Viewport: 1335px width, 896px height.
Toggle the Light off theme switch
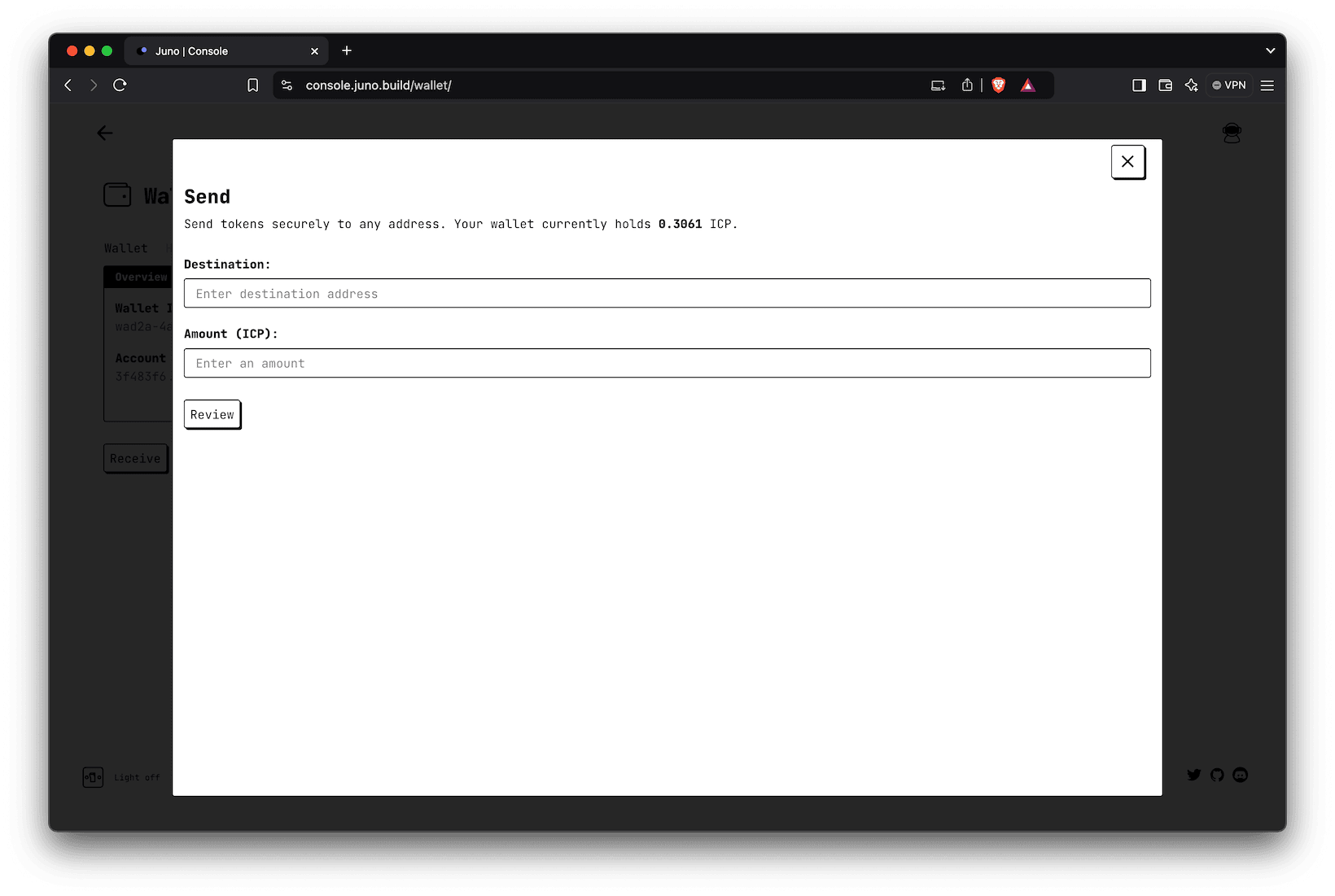[x=93, y=777]
